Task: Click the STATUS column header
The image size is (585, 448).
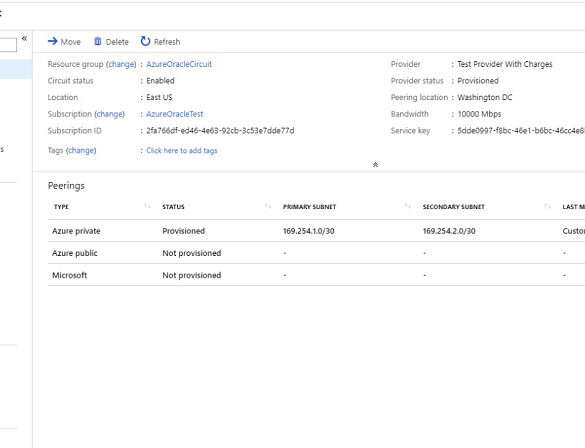Action: coord(173,207)
